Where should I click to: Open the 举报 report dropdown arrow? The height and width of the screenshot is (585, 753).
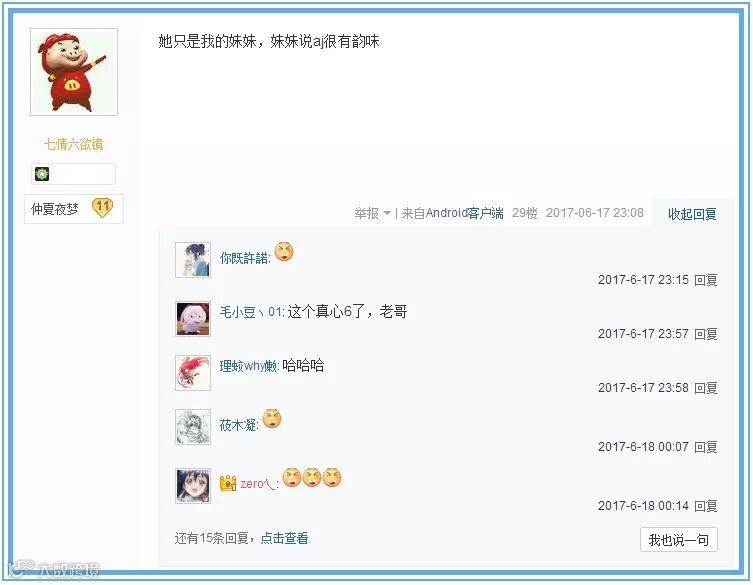pos(387,213)
